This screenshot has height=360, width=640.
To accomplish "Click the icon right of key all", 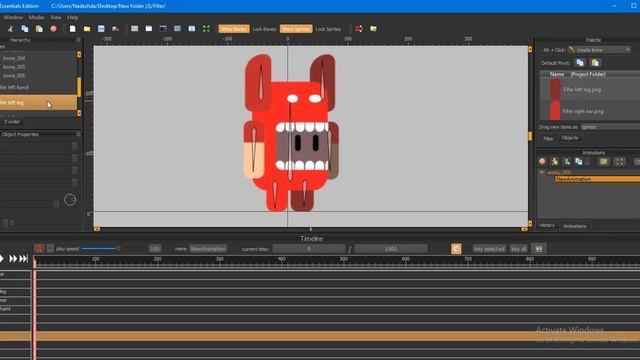I will (539, 249).
